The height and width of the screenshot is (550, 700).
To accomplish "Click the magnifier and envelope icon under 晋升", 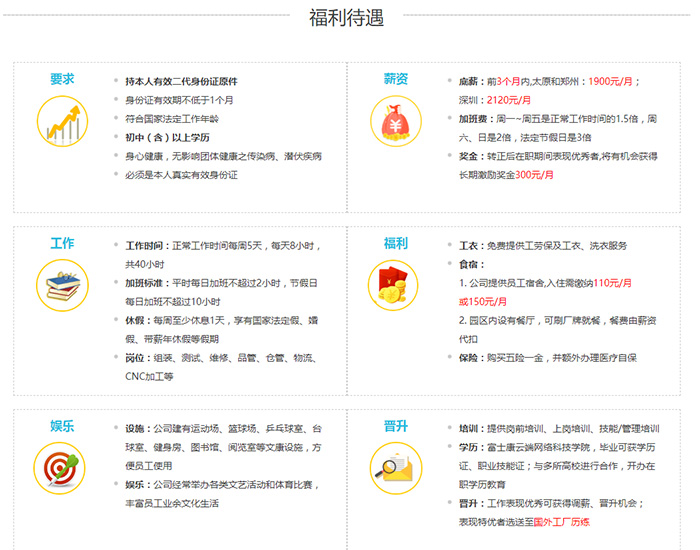I will pyautogui.click(x=396, y=468).
